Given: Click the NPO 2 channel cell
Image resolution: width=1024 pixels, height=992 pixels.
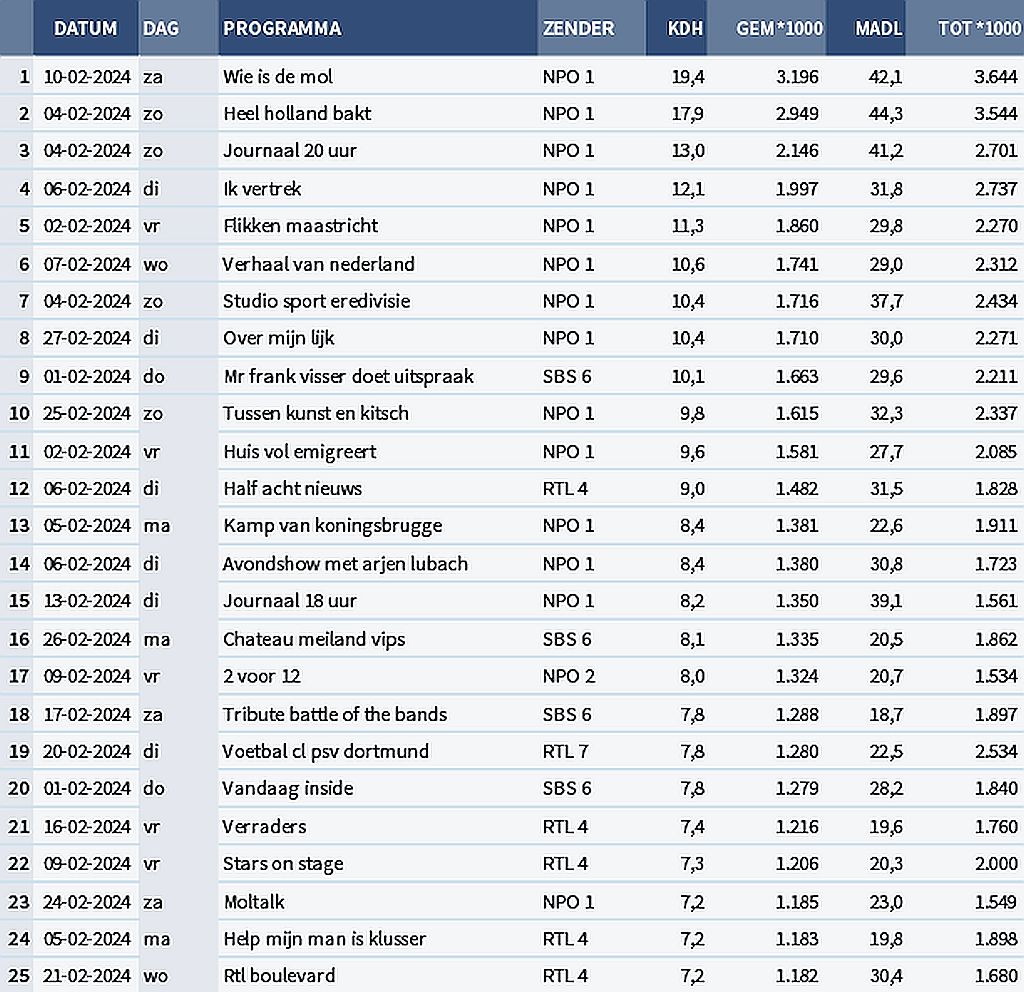Looking at the screenshot, I should [x=569, y=676].
